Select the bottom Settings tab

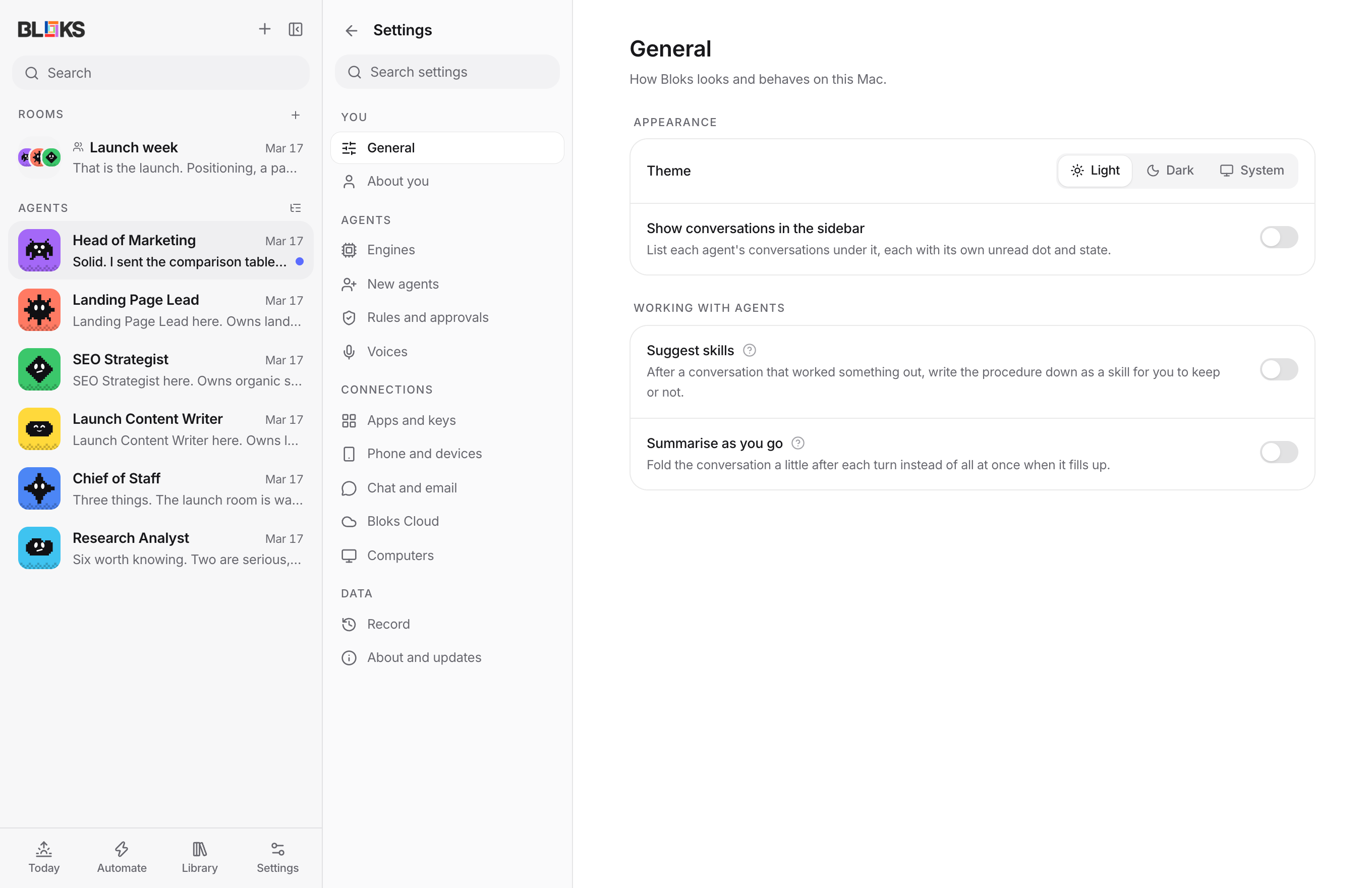(x=277, y=857)
